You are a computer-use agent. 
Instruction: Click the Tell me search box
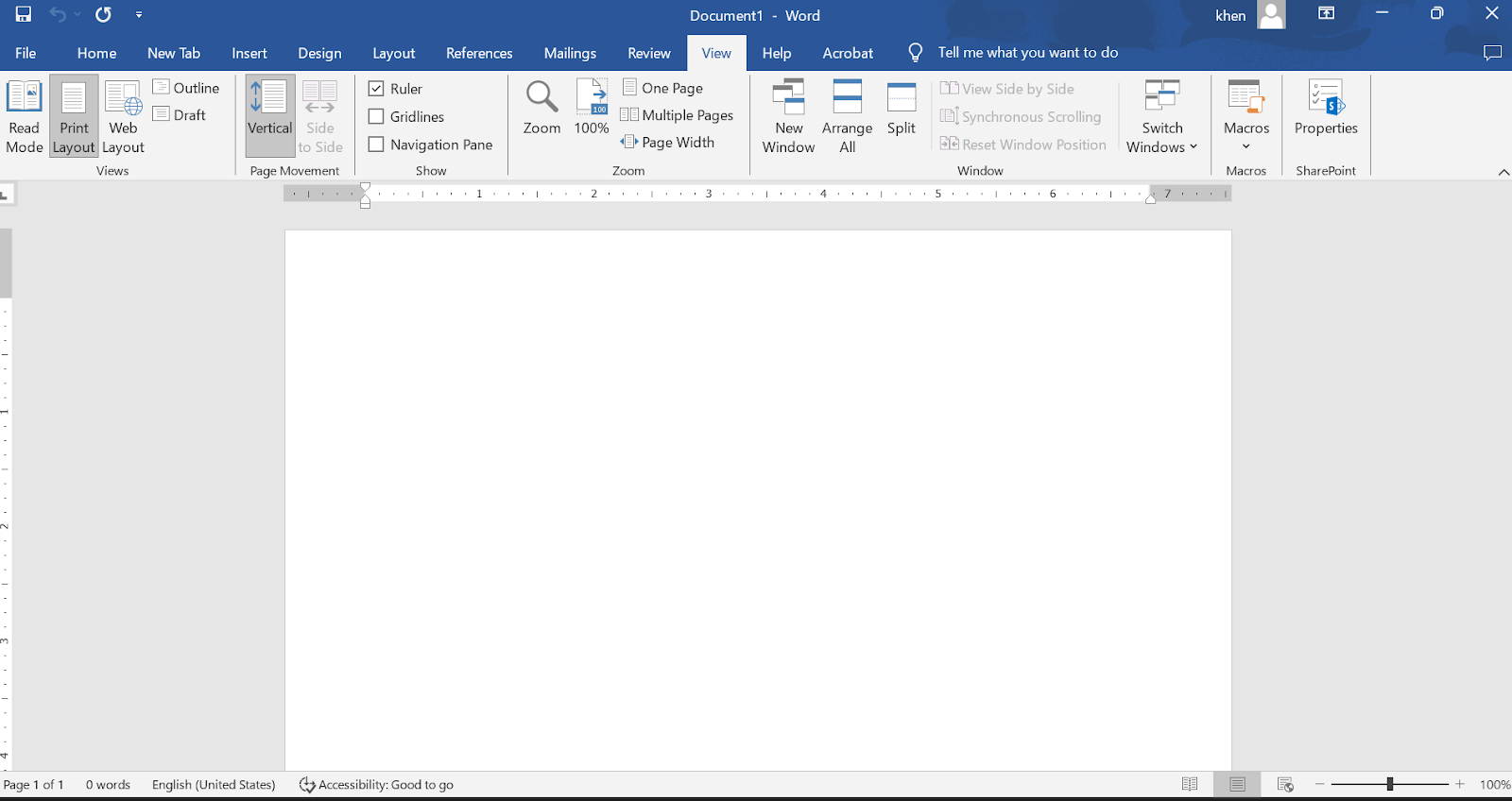coord(1027,53)
